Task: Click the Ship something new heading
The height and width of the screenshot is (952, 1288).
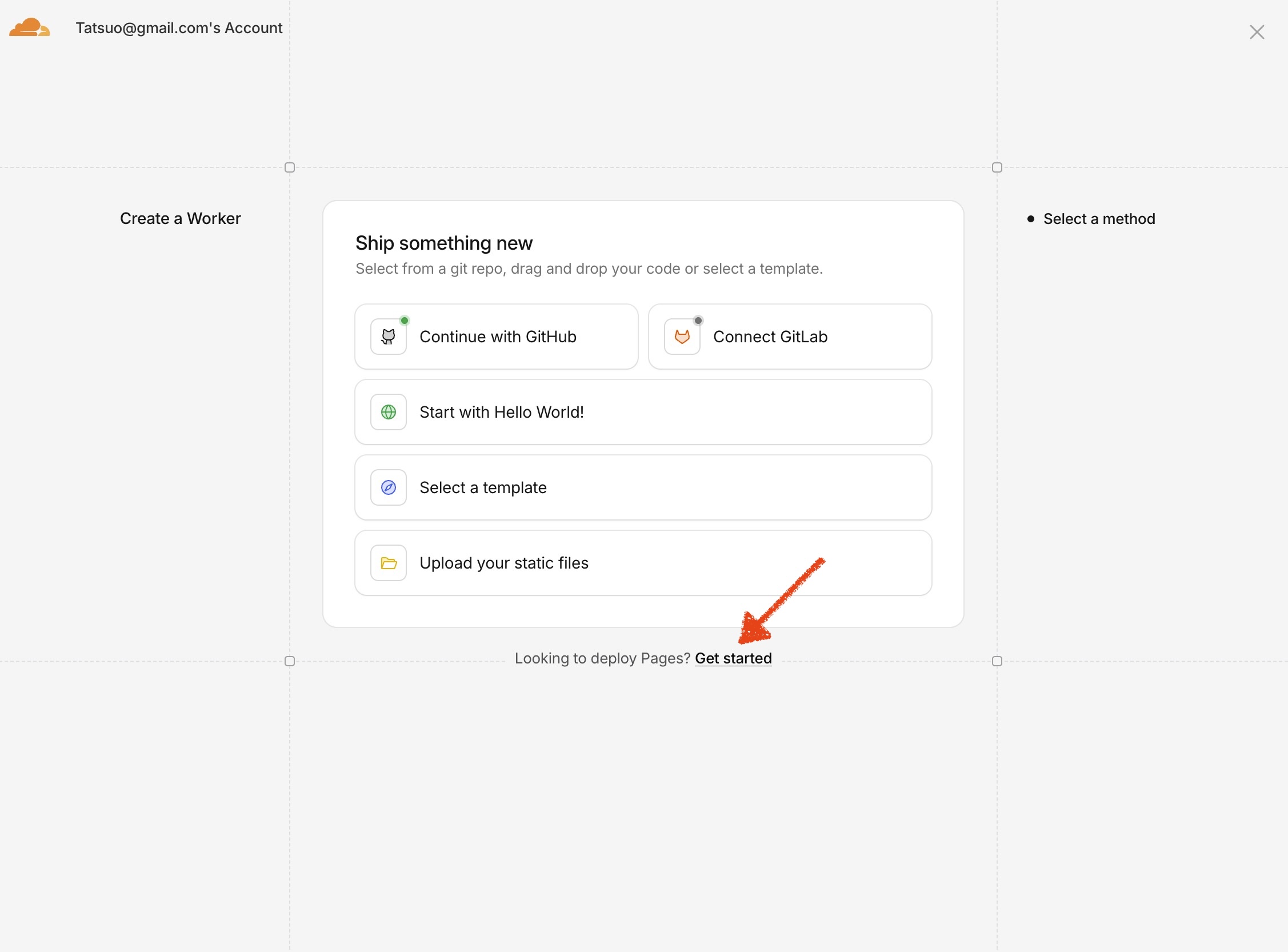Action: [444, 243]
